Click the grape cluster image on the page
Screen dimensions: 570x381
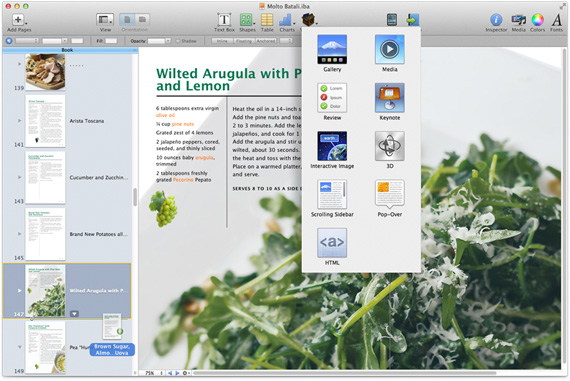(163, 208)
